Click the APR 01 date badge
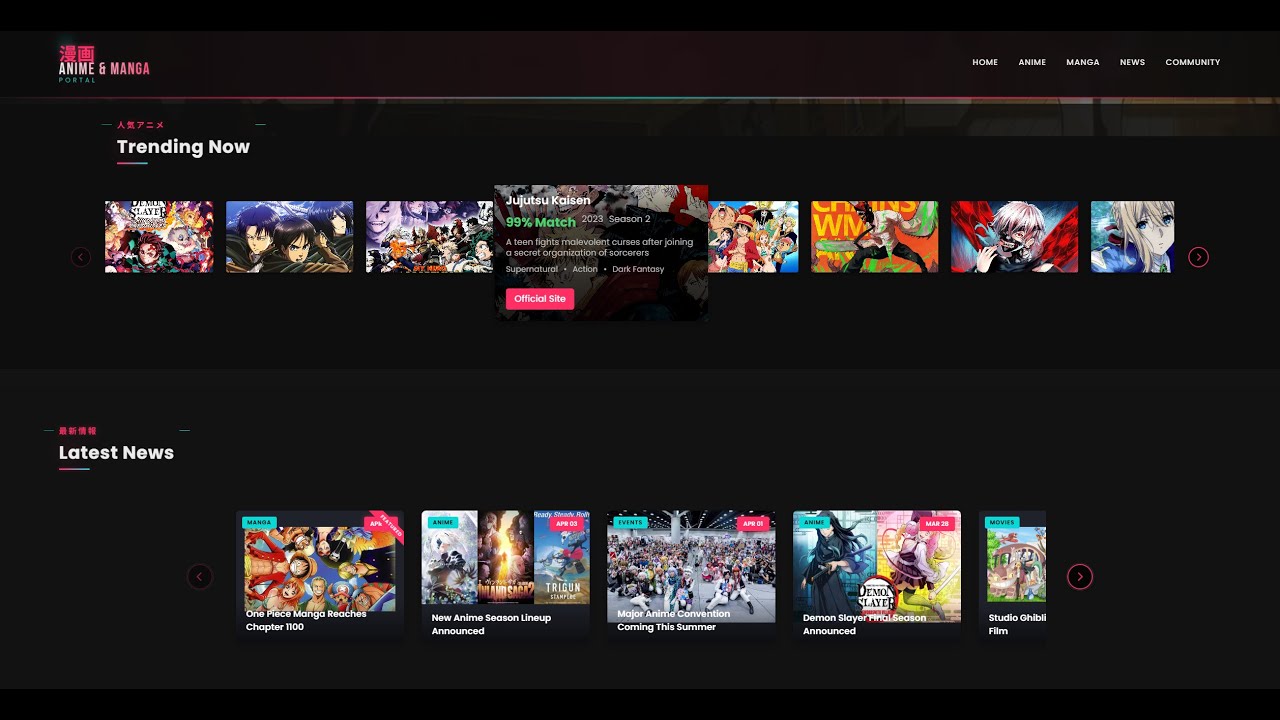Viewport: 1280px width, 720px height. (x=753, y=523)
